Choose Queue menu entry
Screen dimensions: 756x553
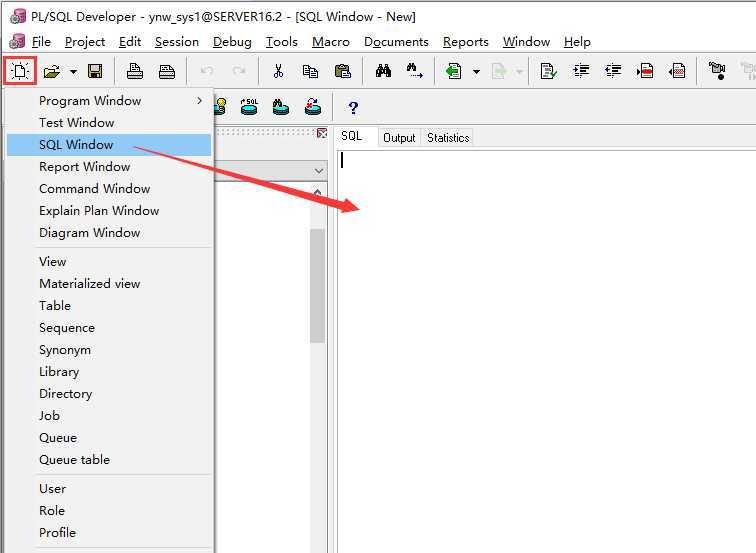coord(109,438)
